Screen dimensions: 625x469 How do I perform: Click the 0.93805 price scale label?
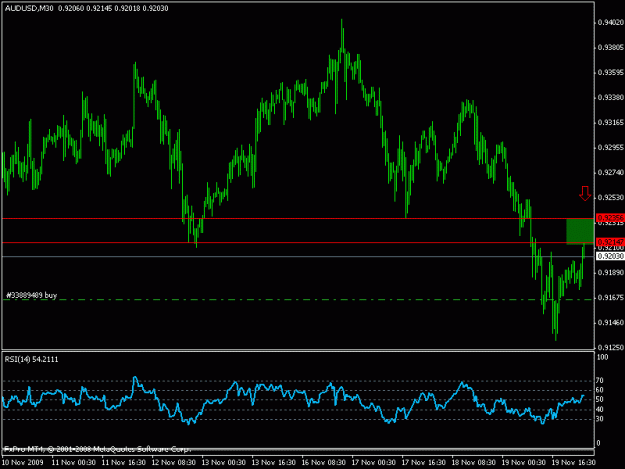[x=611, y=48]
